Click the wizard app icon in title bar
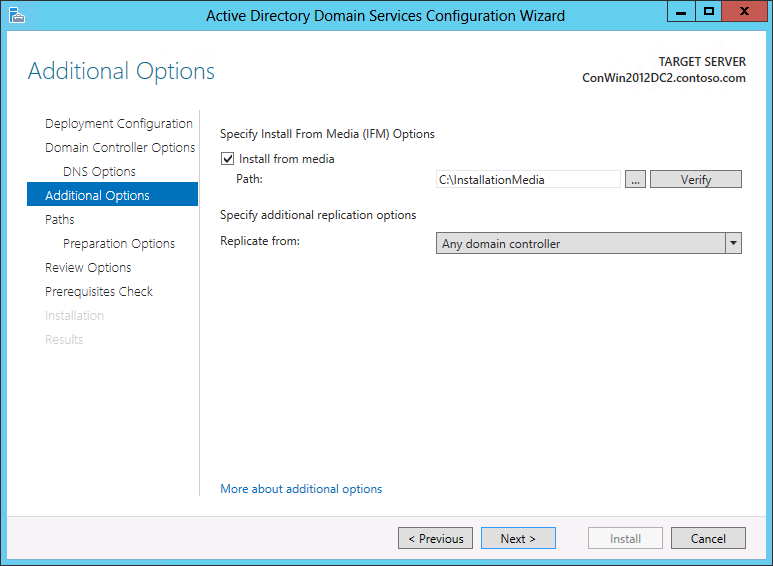 [x=17, y=16]
